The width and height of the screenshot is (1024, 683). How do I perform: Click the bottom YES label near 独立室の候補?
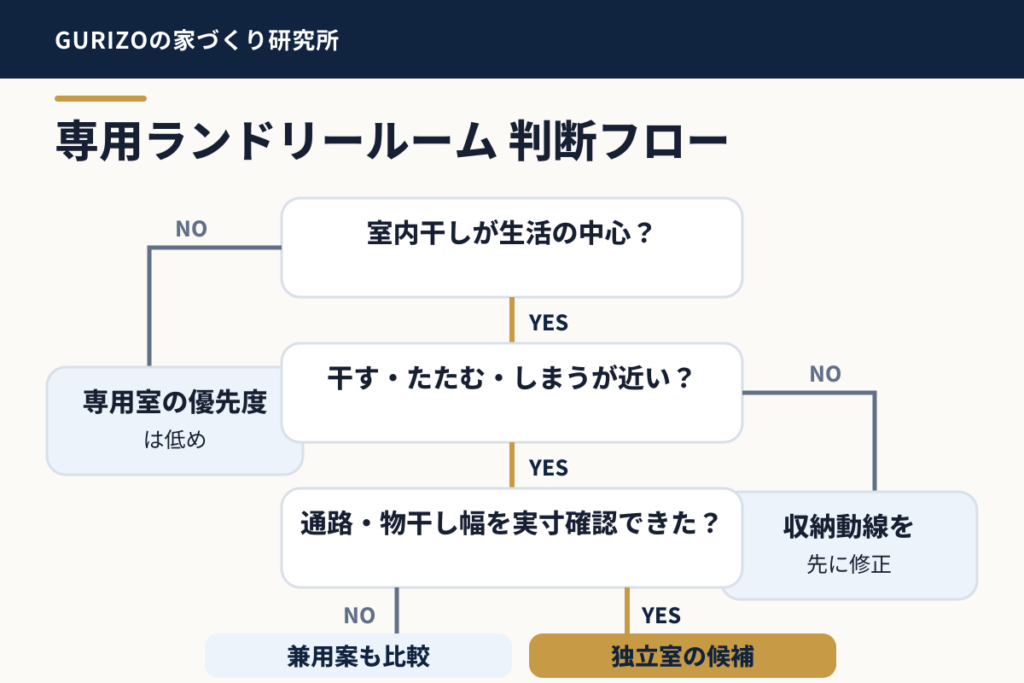click(x=661, y=615)
